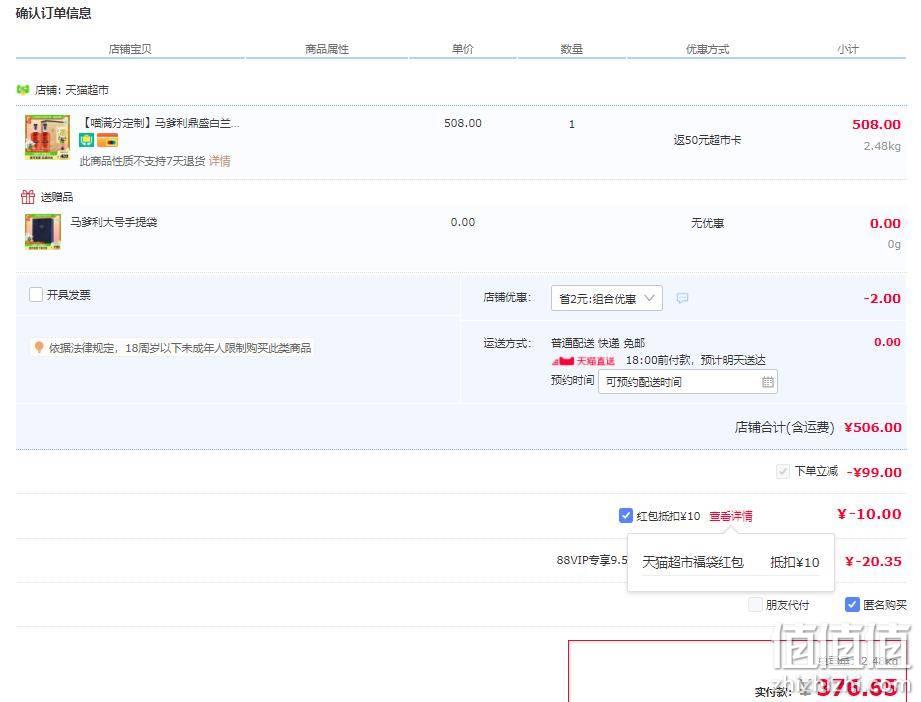Click the 单价 column header
The height and width of the screenshot is (702, 921).
[x=462, y=49]
